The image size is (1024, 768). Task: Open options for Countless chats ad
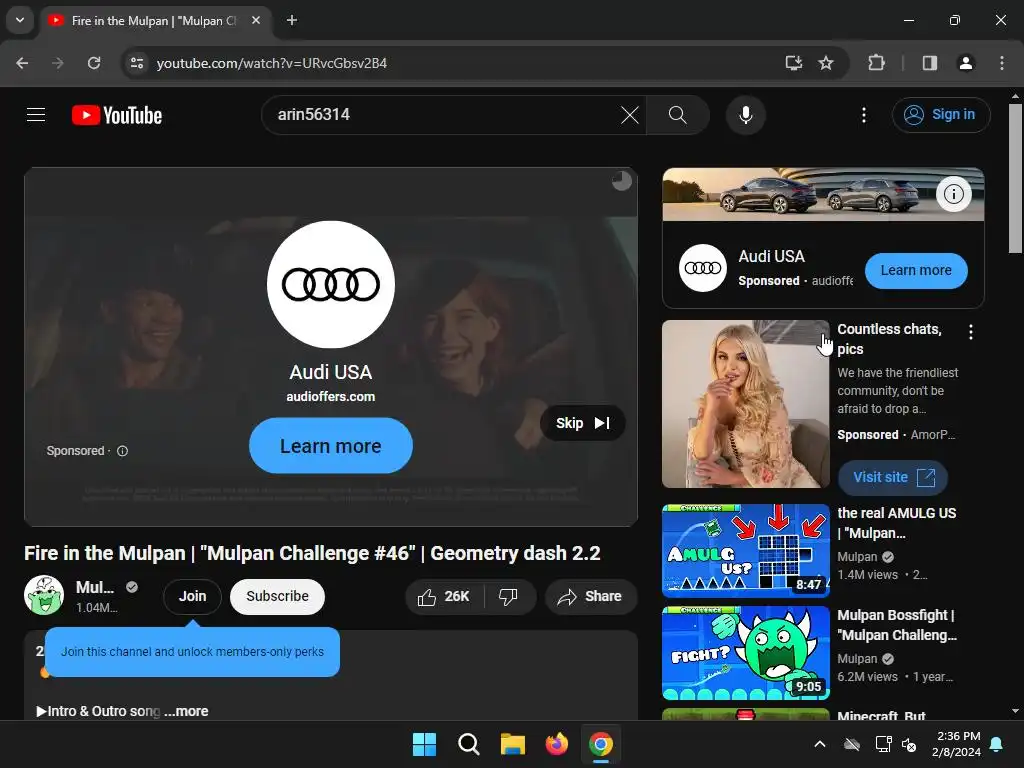pyautogui.click(x=971, y=332)
